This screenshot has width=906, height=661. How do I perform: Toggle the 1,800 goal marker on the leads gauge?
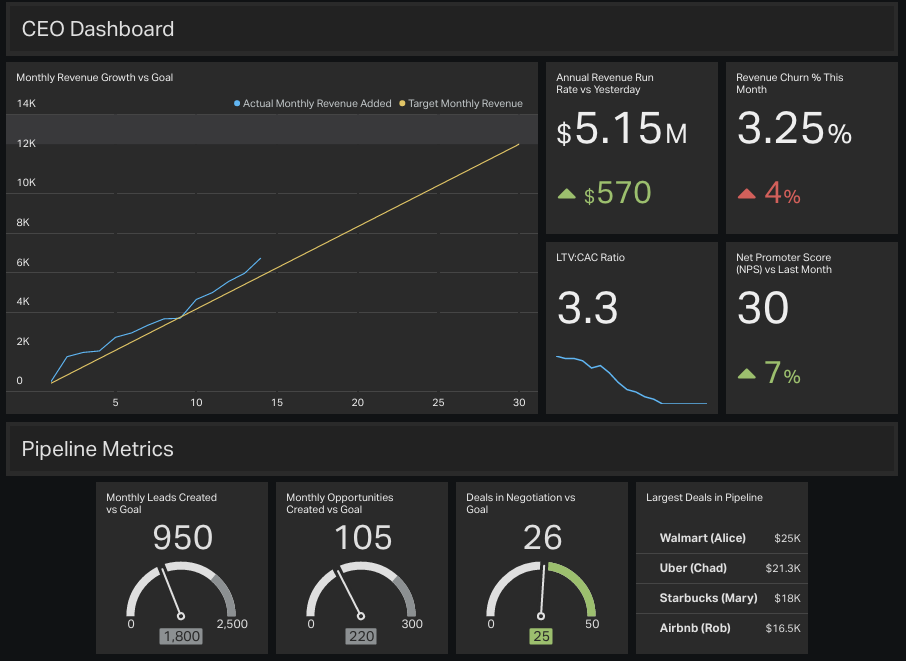[181, 635]
